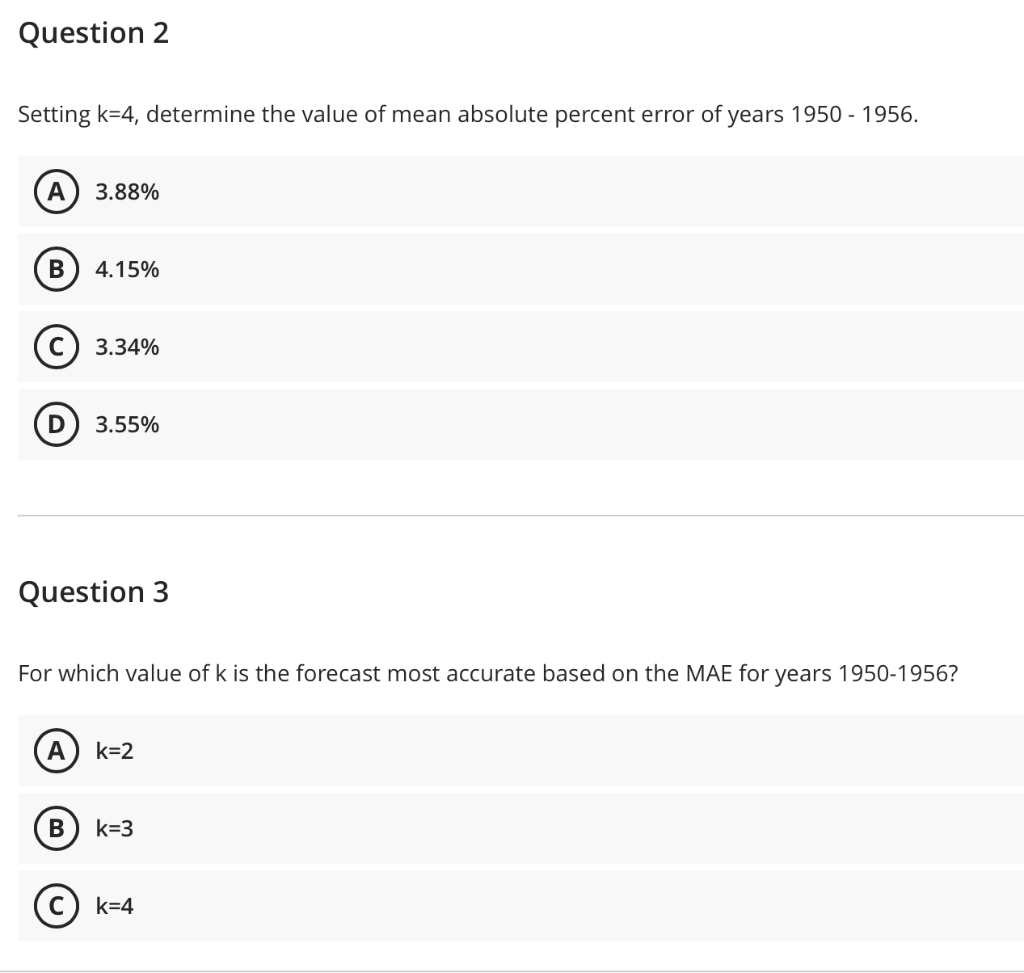Choose the 3.55% answer text

point(127,424)
